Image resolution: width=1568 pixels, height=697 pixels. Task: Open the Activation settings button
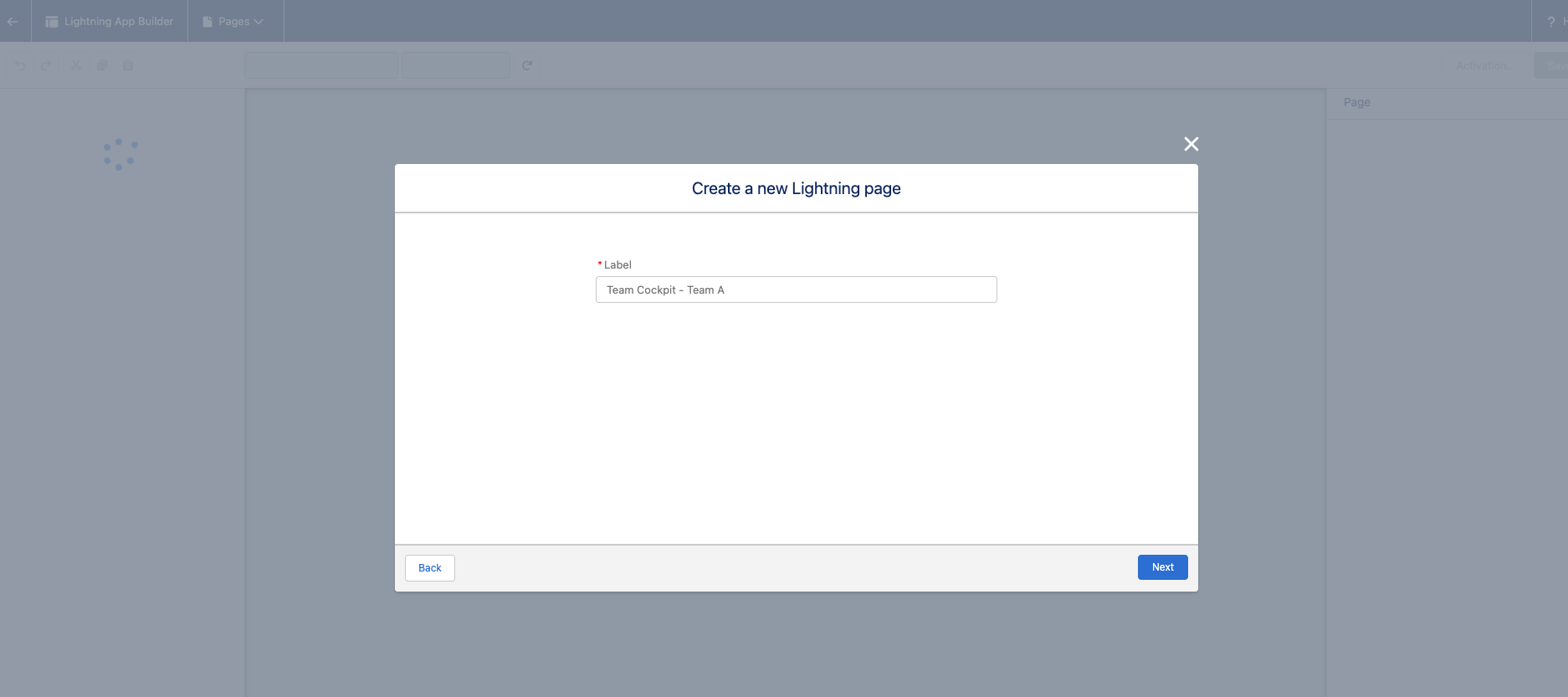[1483, 65]
